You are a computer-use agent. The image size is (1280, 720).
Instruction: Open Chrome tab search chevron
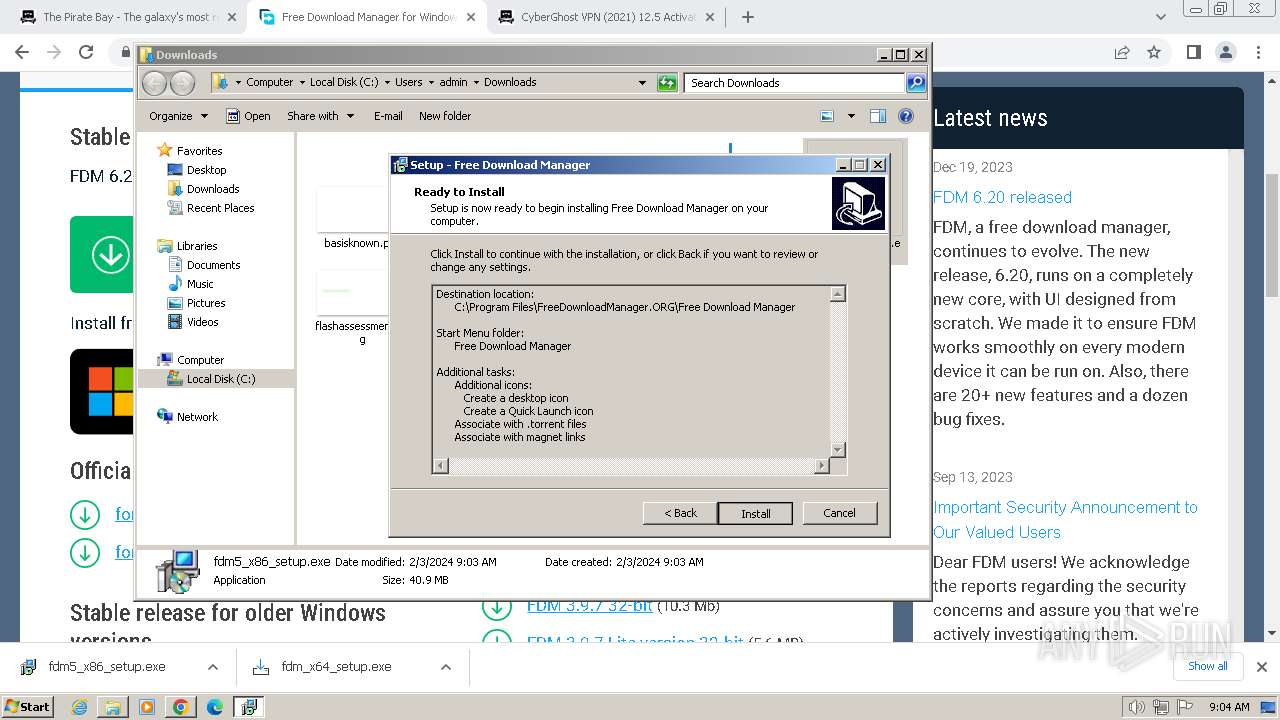tap(1161, 17)
